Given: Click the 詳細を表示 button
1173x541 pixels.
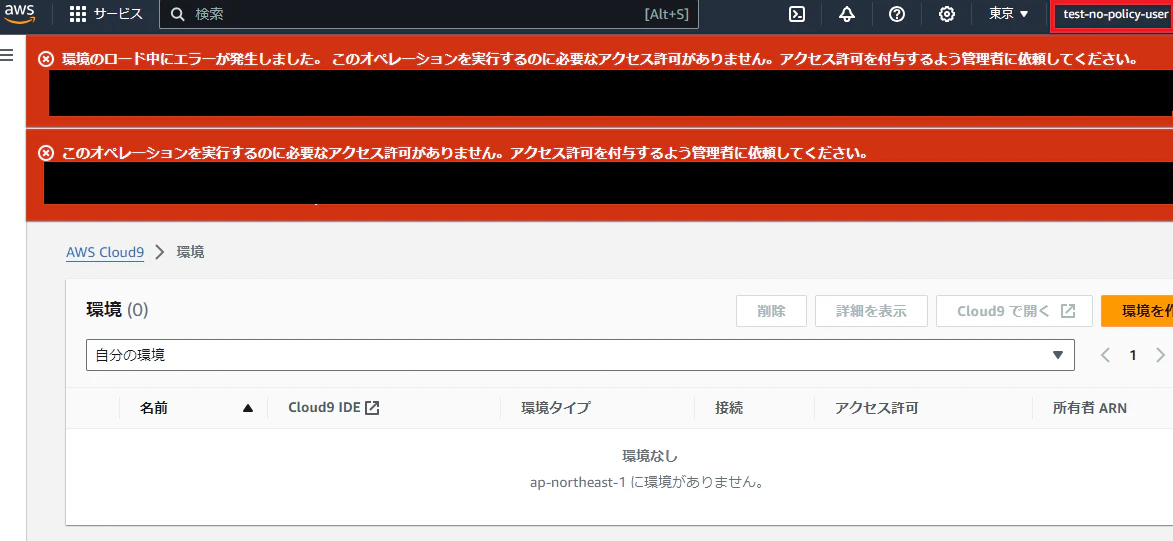Looking at the screenshot, I should 872,311.
